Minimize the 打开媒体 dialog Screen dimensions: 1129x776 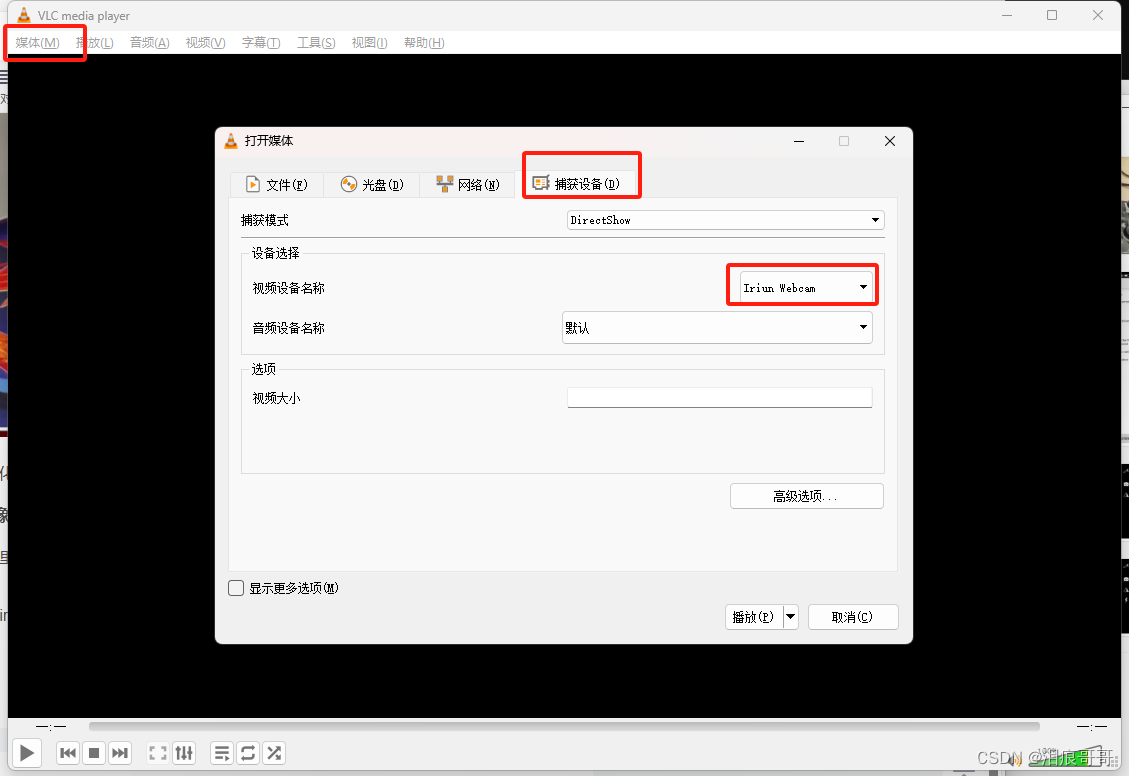[799, 141]
